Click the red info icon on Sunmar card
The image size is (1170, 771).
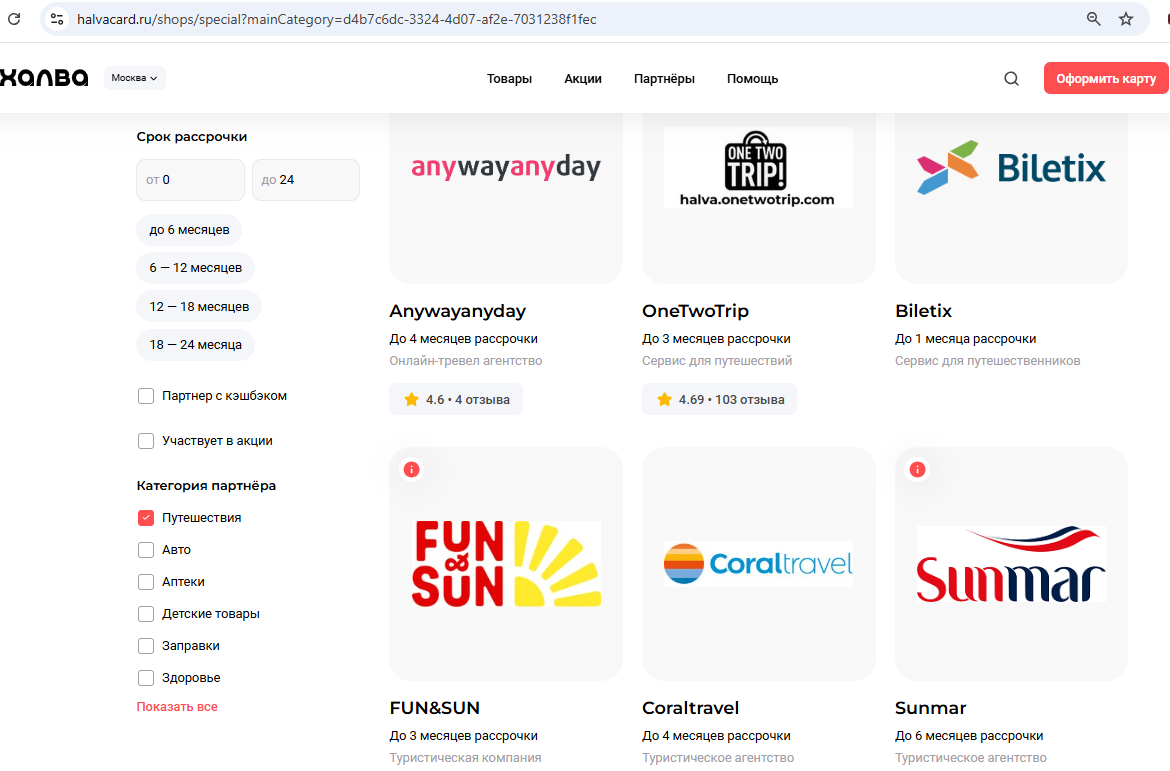[x=917, y=469]
